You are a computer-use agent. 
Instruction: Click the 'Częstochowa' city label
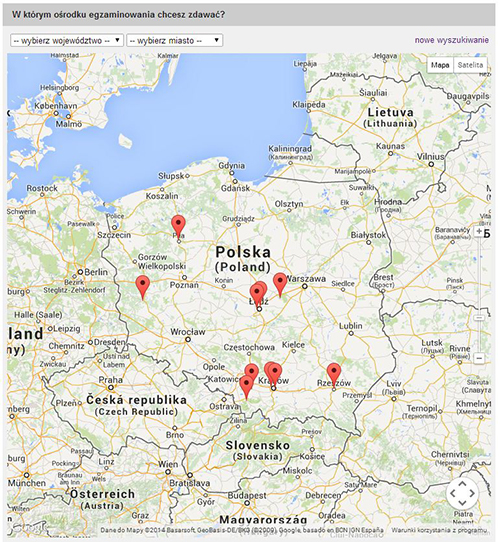point(249,347)
